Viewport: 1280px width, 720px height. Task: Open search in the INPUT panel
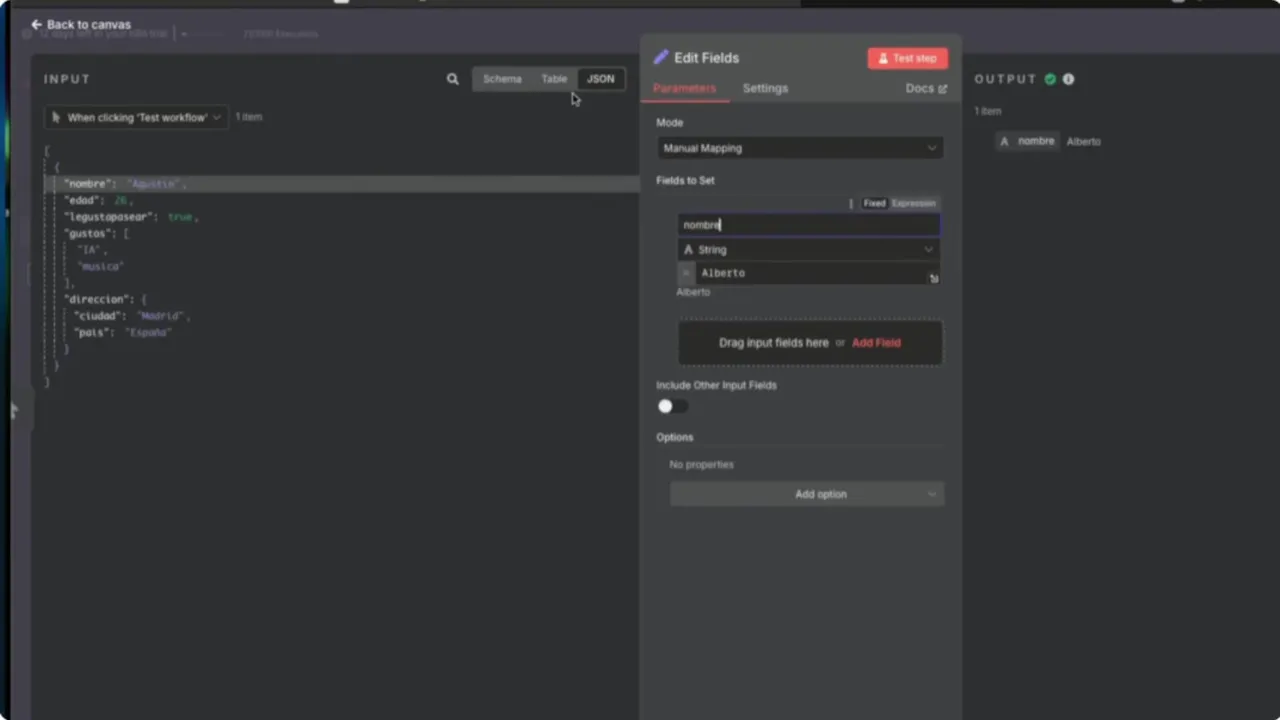(x=453, y=79)
